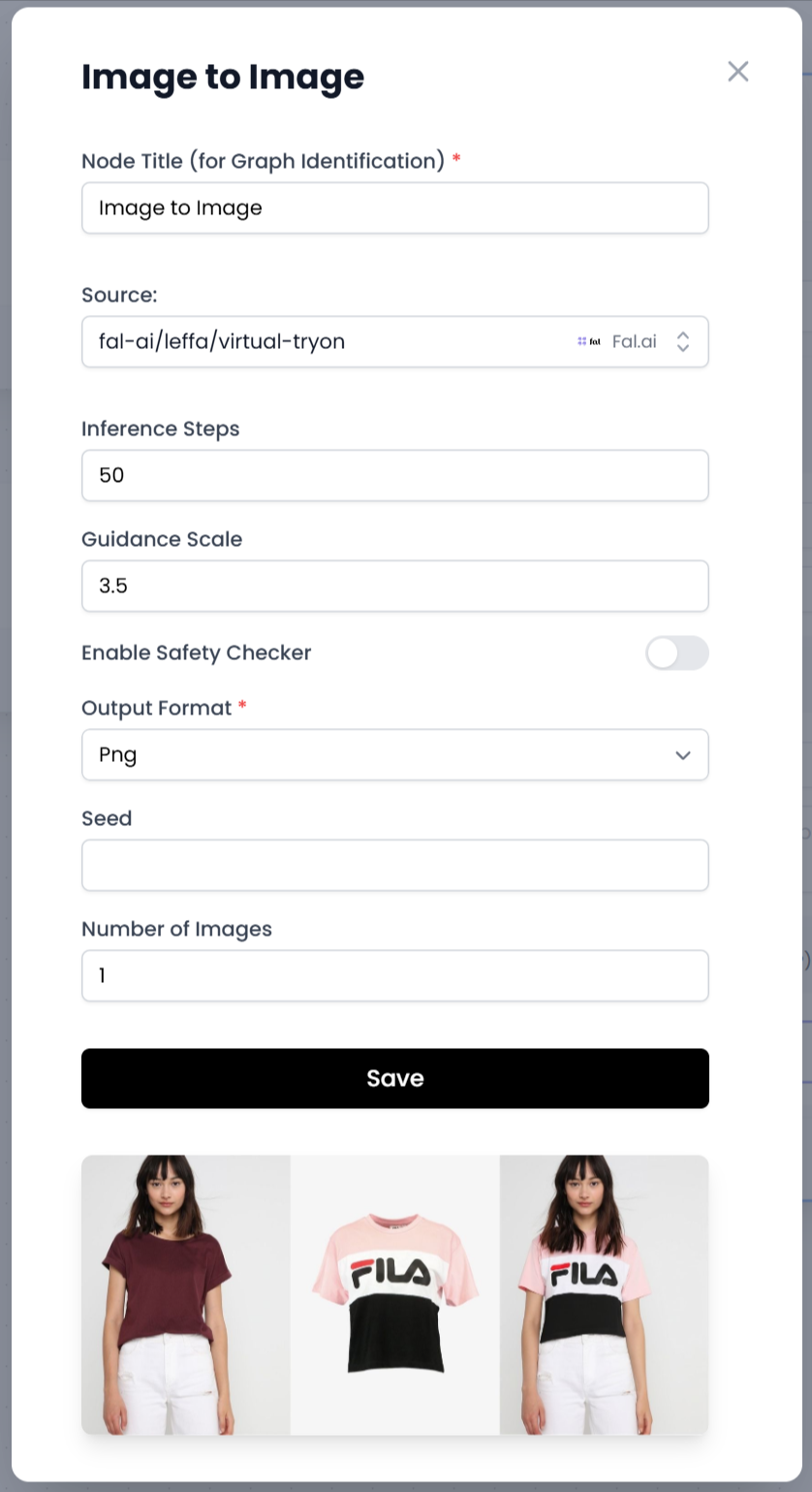Select the Guidance Scale input box
Viewport: 812px width, 1492px height.
coord(395,587)
